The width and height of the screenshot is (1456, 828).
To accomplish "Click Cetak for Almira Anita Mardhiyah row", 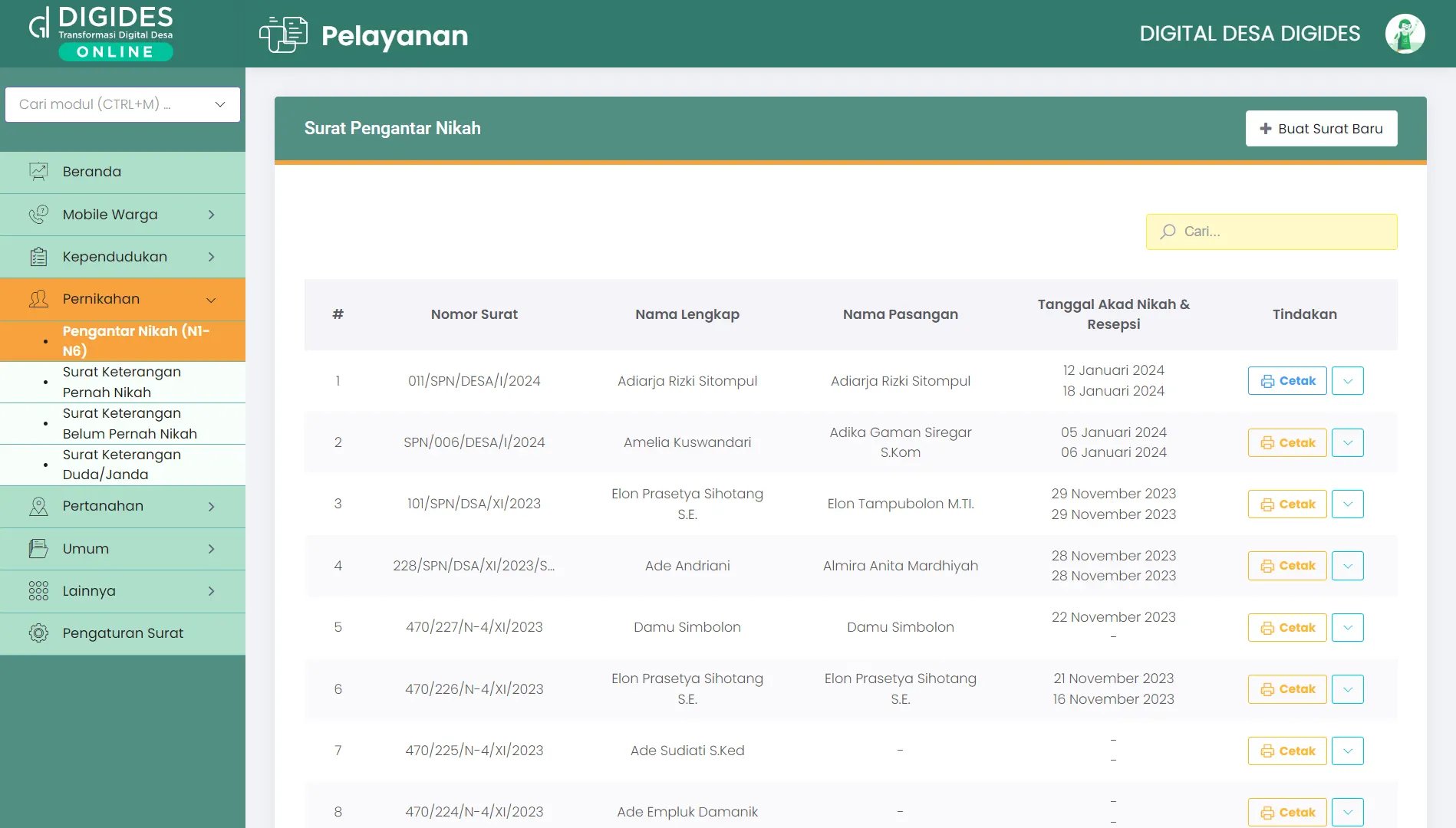I will [1287, 566].
